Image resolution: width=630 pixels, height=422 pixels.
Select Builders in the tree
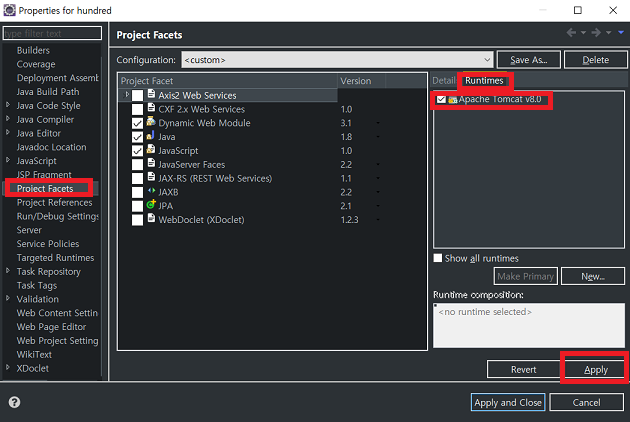(33, 50)
